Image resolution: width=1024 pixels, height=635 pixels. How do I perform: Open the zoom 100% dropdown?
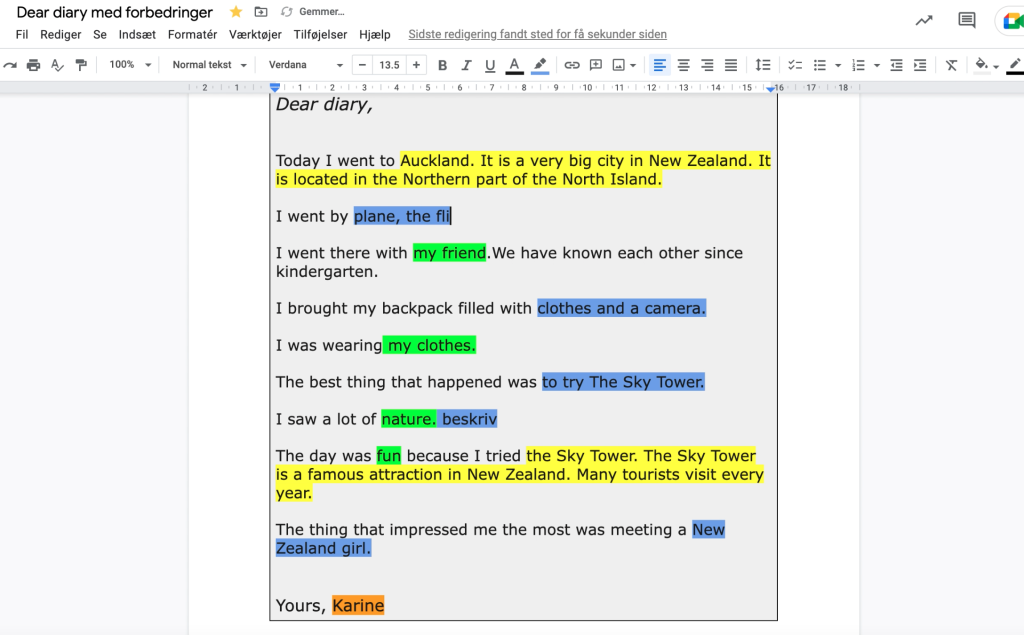coord(130,65)
